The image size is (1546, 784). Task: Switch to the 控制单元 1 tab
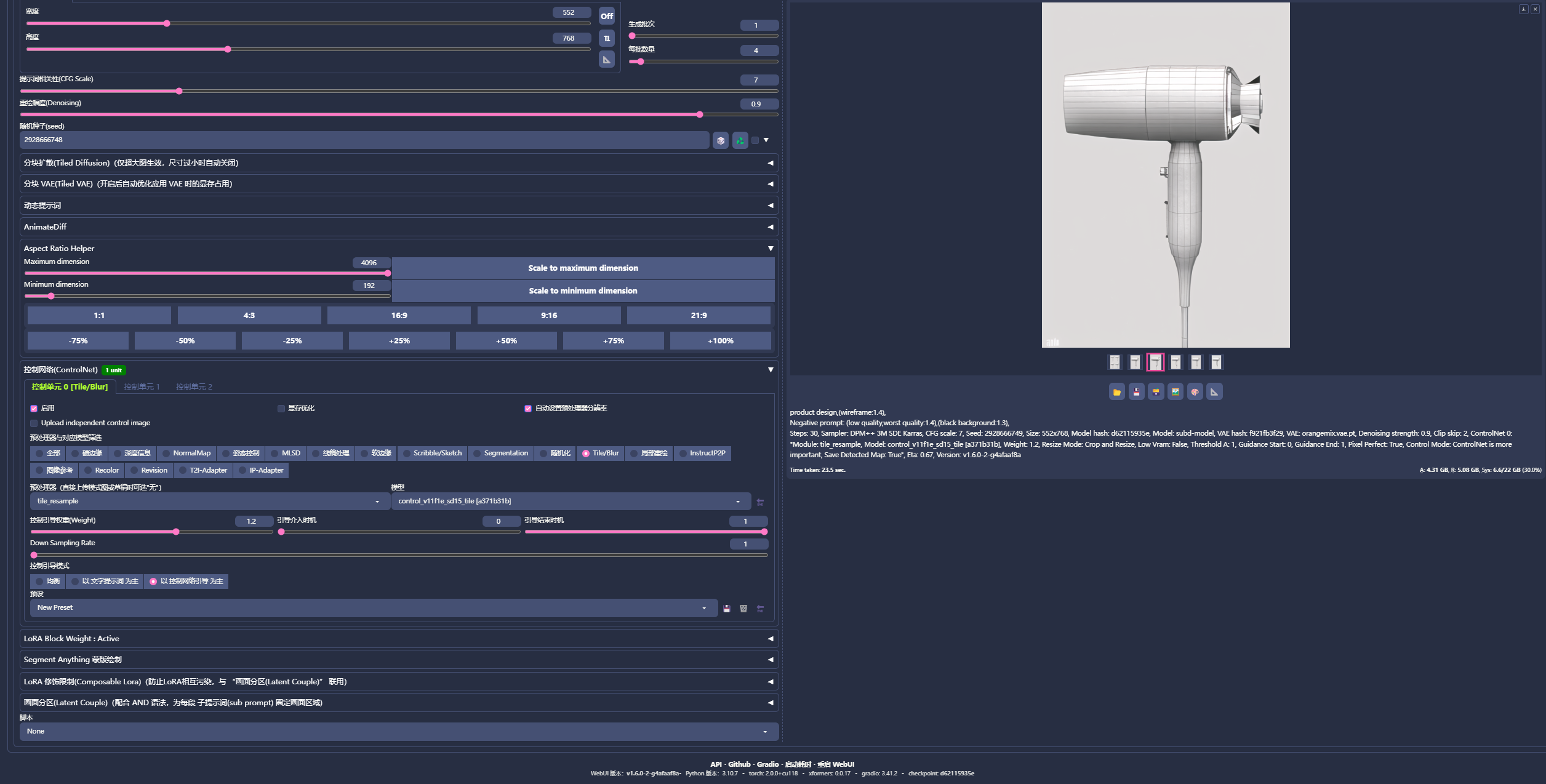click(142, 387)
